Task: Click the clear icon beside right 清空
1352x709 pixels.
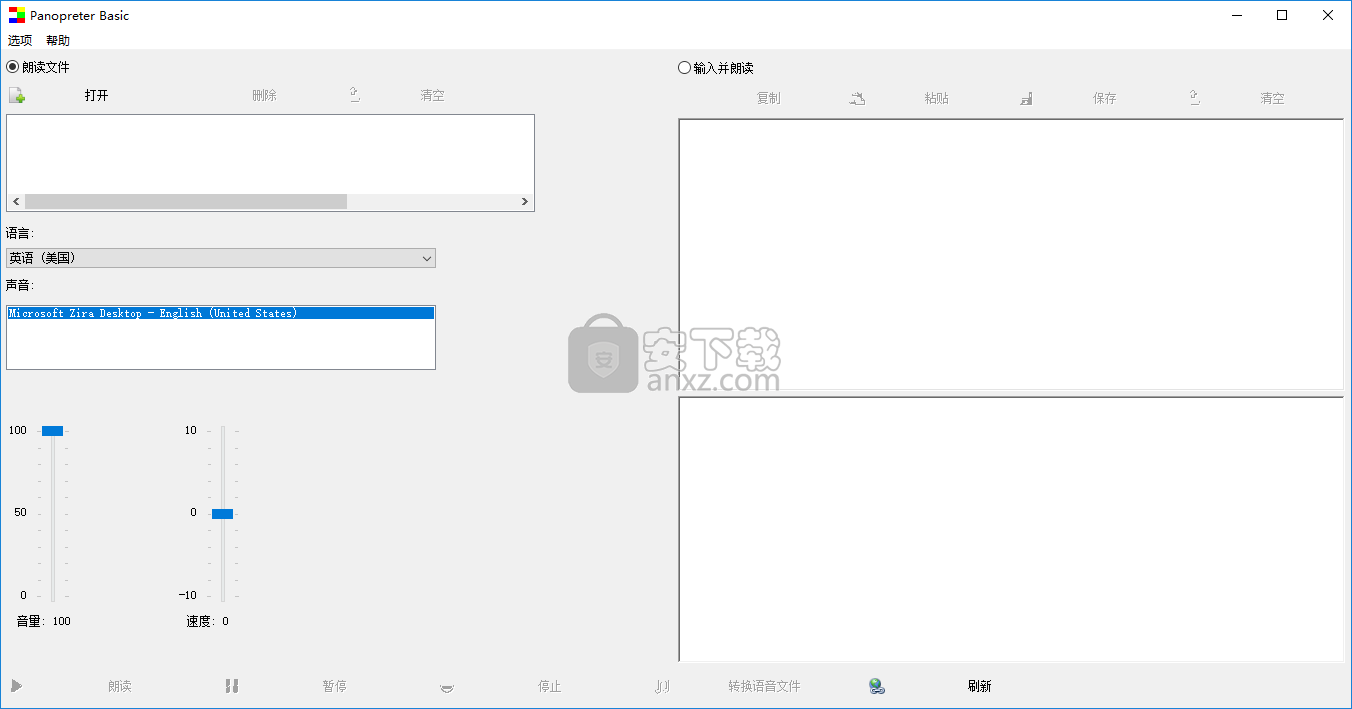Action: (1194, 98)
